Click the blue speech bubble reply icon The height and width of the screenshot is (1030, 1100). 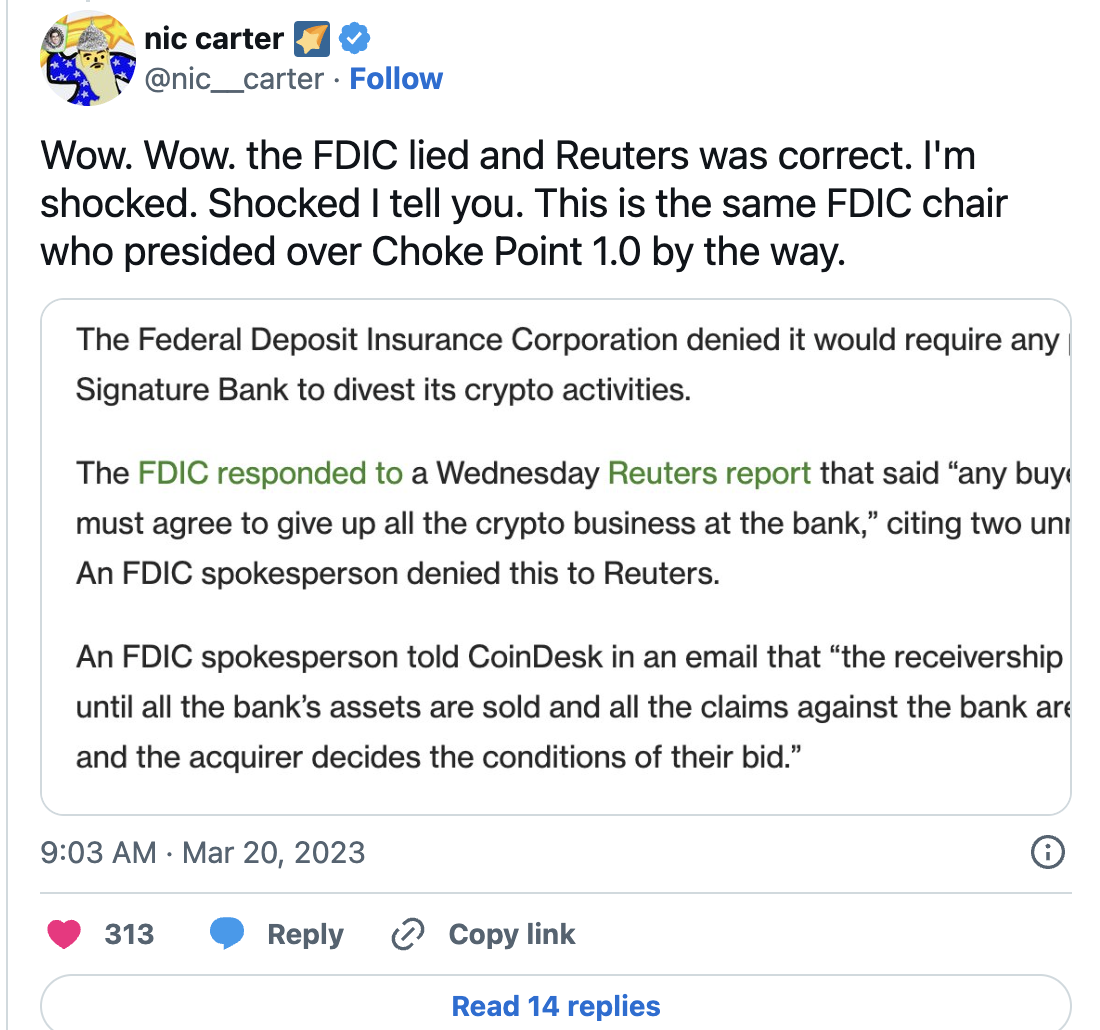227,934
